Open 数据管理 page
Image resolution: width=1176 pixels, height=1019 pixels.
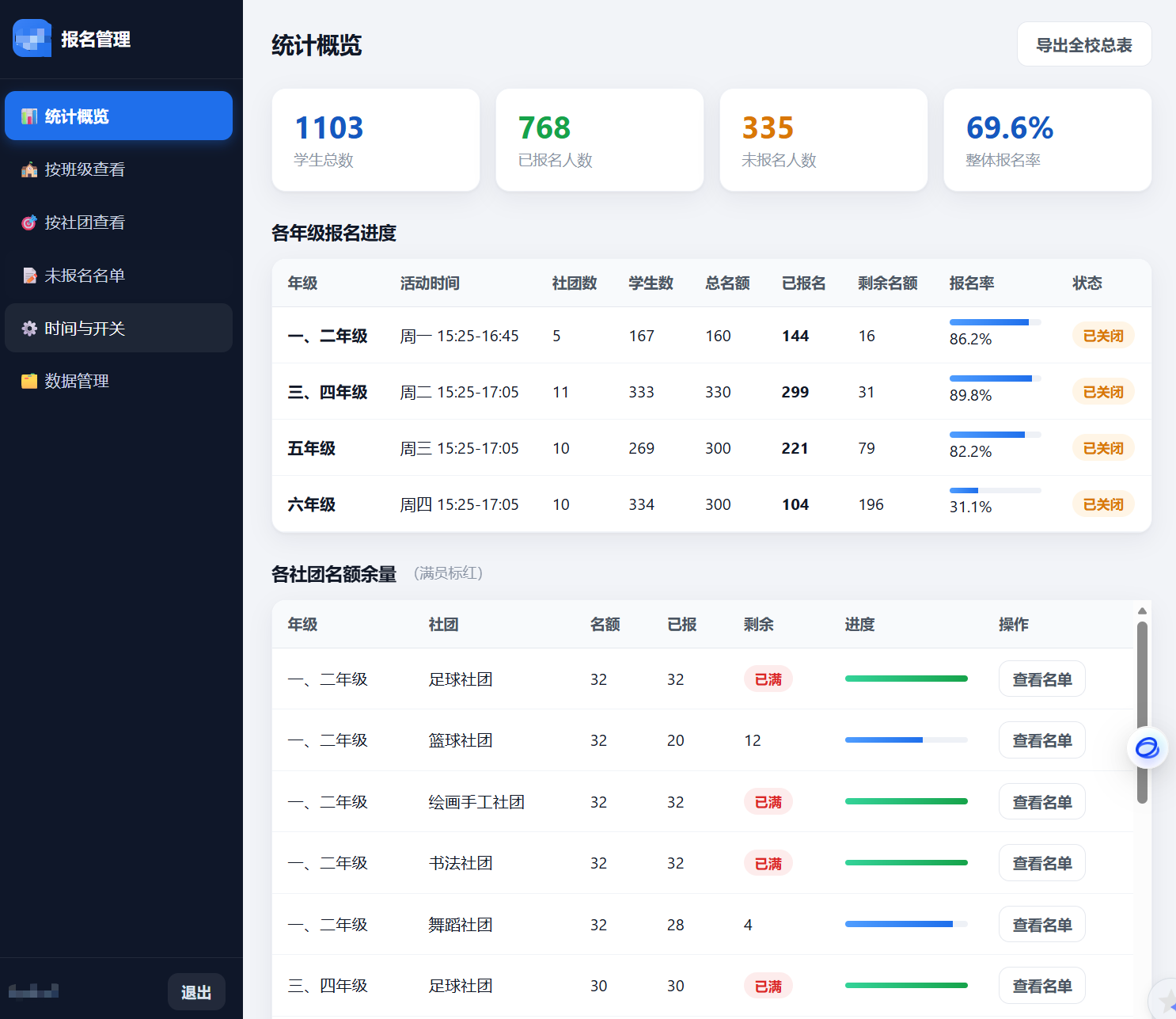(119, 381)
